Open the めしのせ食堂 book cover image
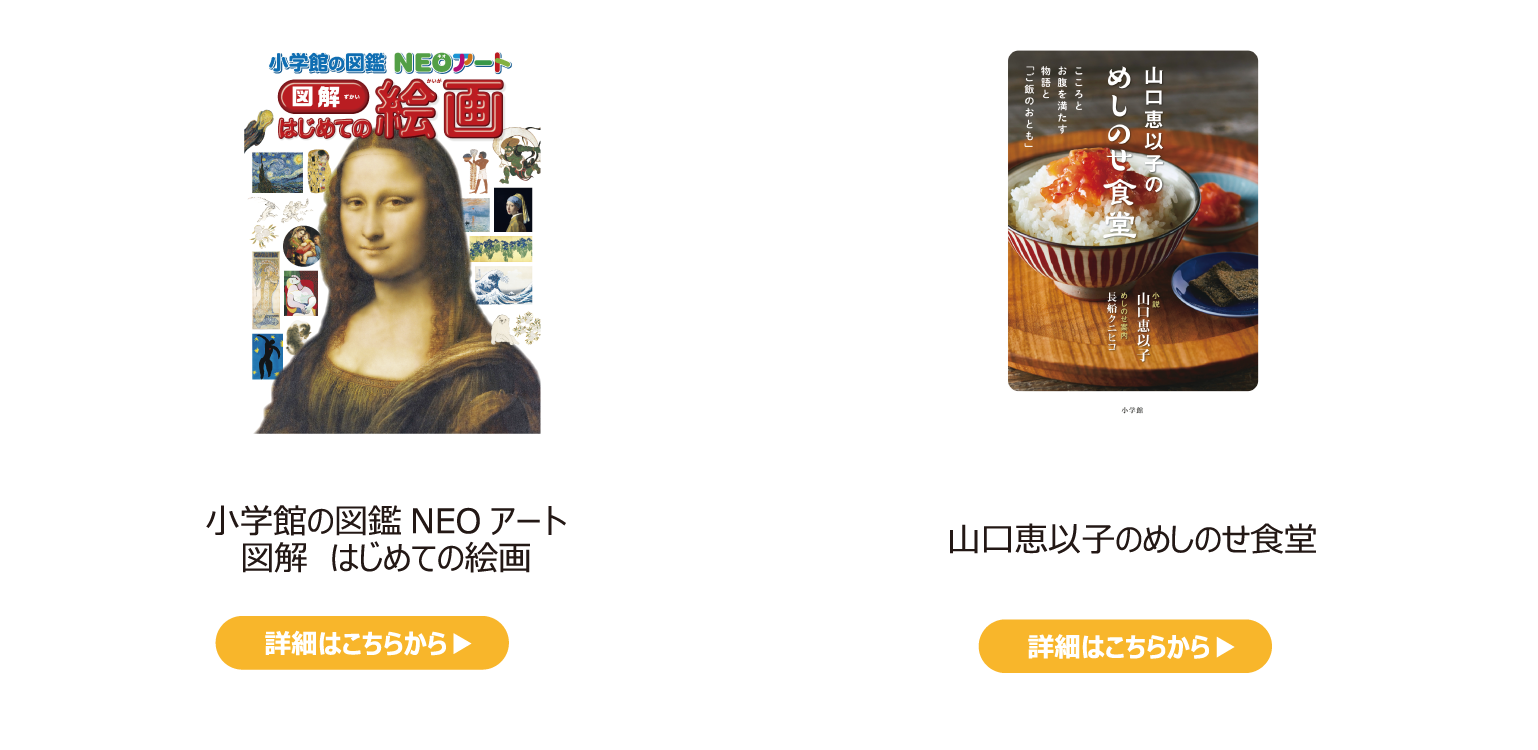1538x750 pixels. 1133,221
